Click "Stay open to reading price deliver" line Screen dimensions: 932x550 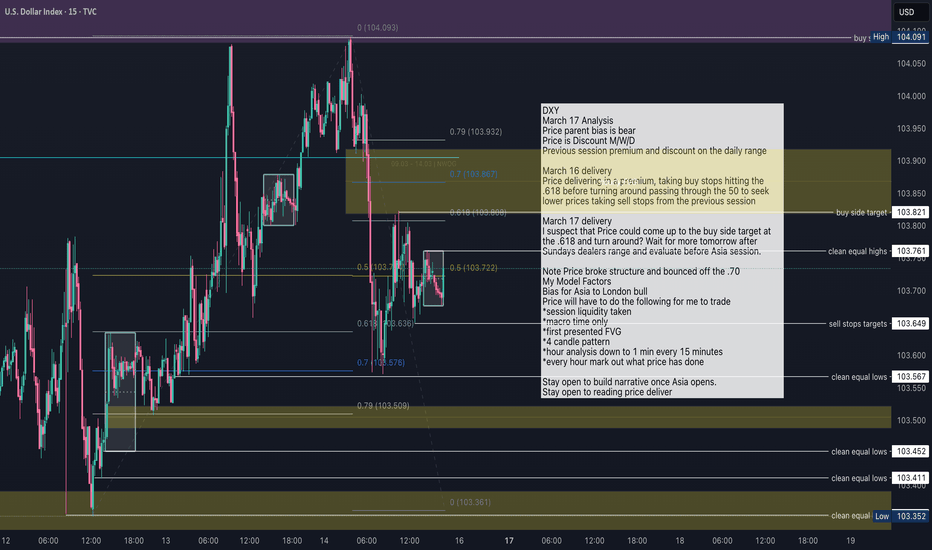tap(607, 392)
